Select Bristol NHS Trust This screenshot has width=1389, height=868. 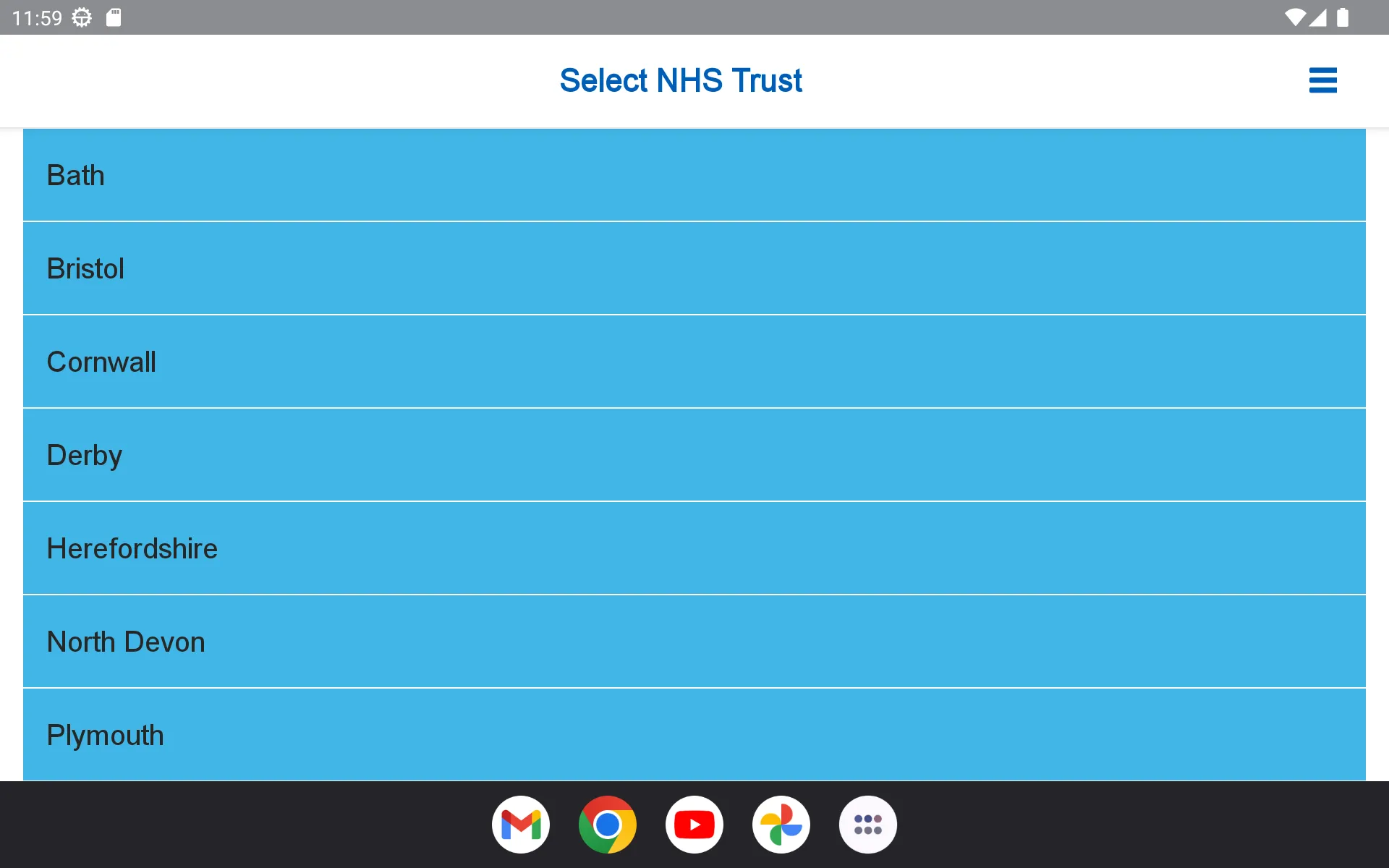click(694, 268)
